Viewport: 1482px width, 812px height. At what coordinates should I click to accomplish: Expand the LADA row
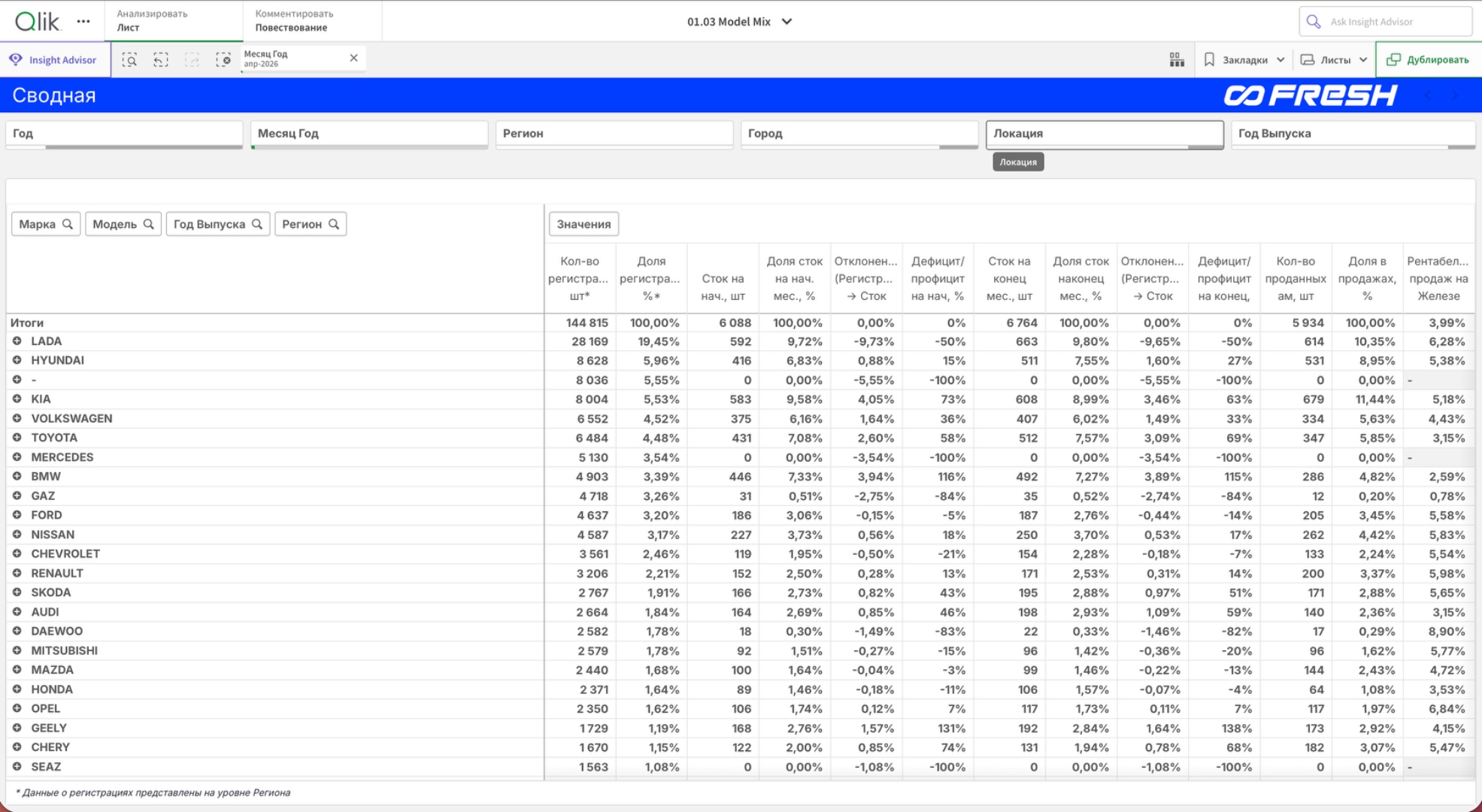click(x=17, y=341)
